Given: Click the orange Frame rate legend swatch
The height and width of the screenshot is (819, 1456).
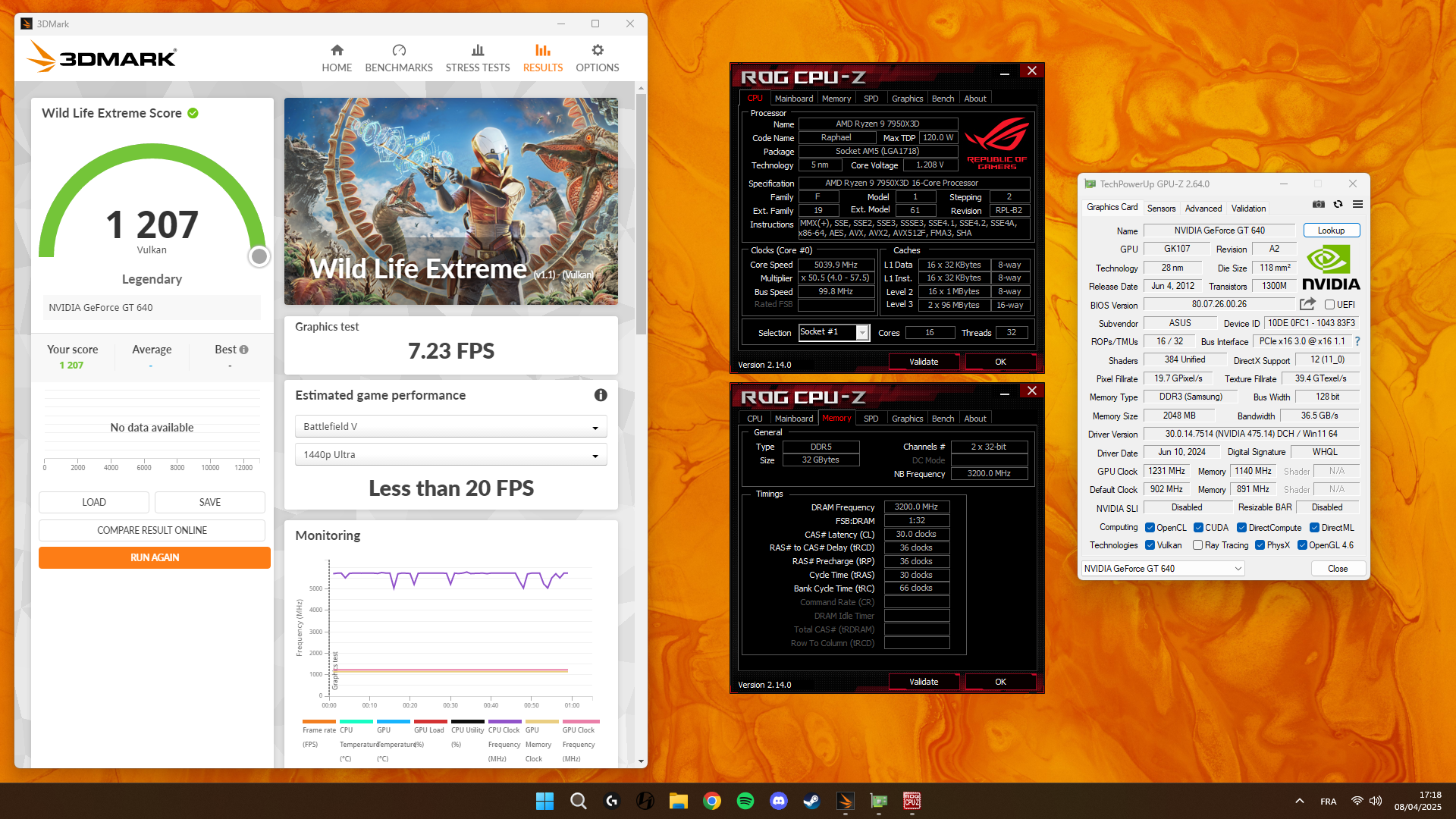Looking at the screenshot, I should click(318, 721).
